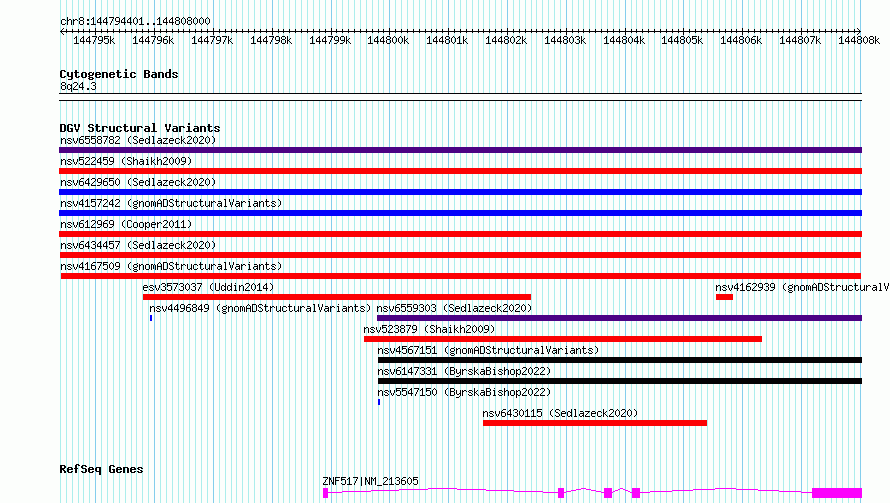This screenshot has height=503, width=890.
Task: Click the 144798k ruler position
Action: tap(271, 40)
